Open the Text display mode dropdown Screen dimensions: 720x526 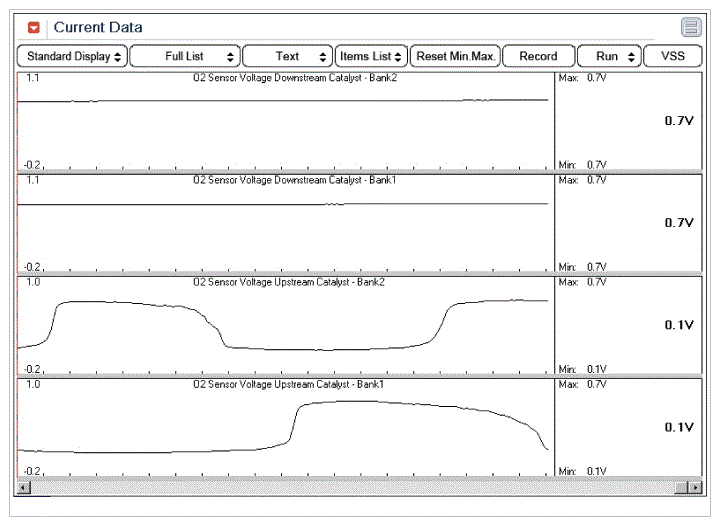288,57
